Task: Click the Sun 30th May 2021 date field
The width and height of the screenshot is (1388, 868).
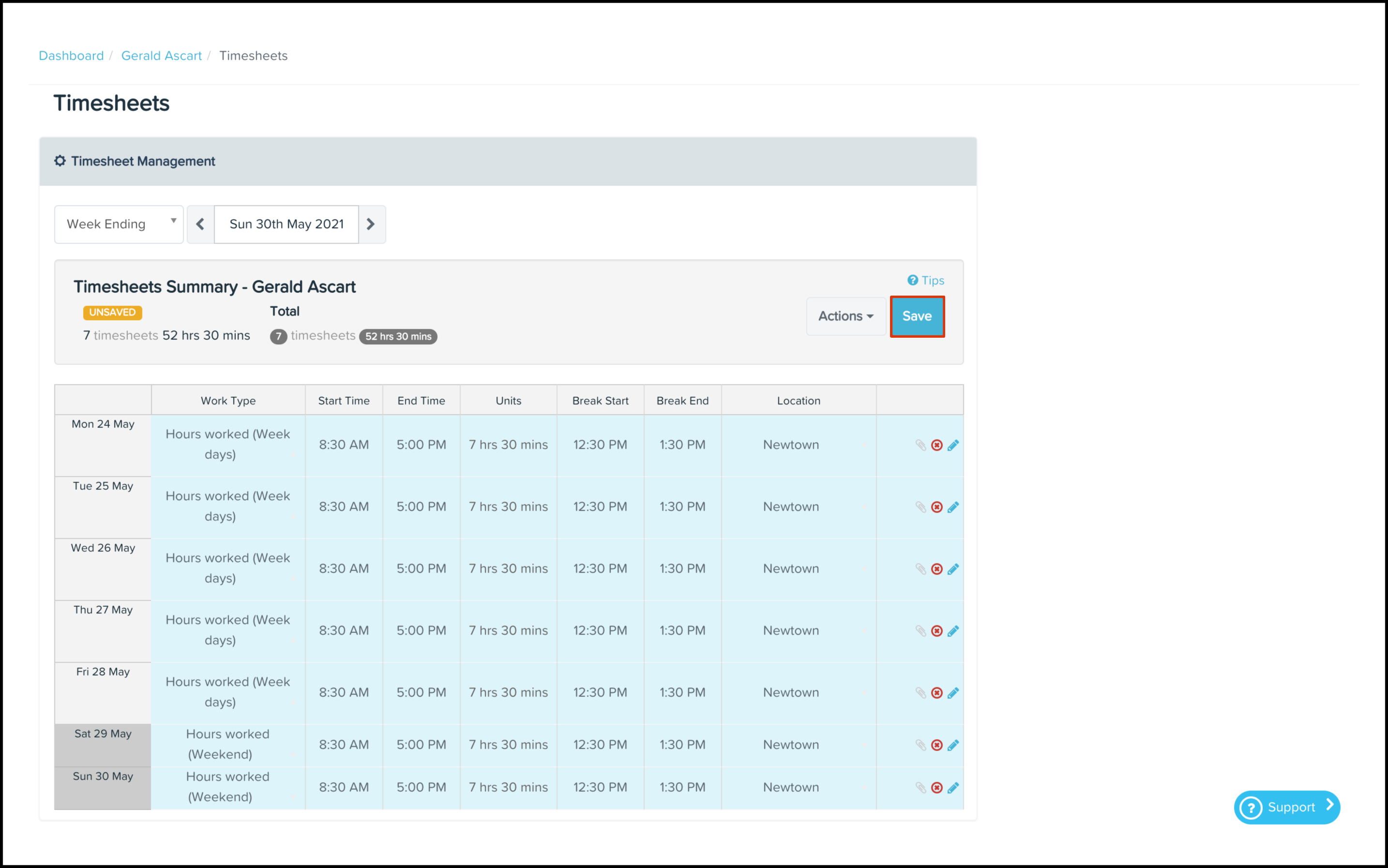Action: [287, 224]
